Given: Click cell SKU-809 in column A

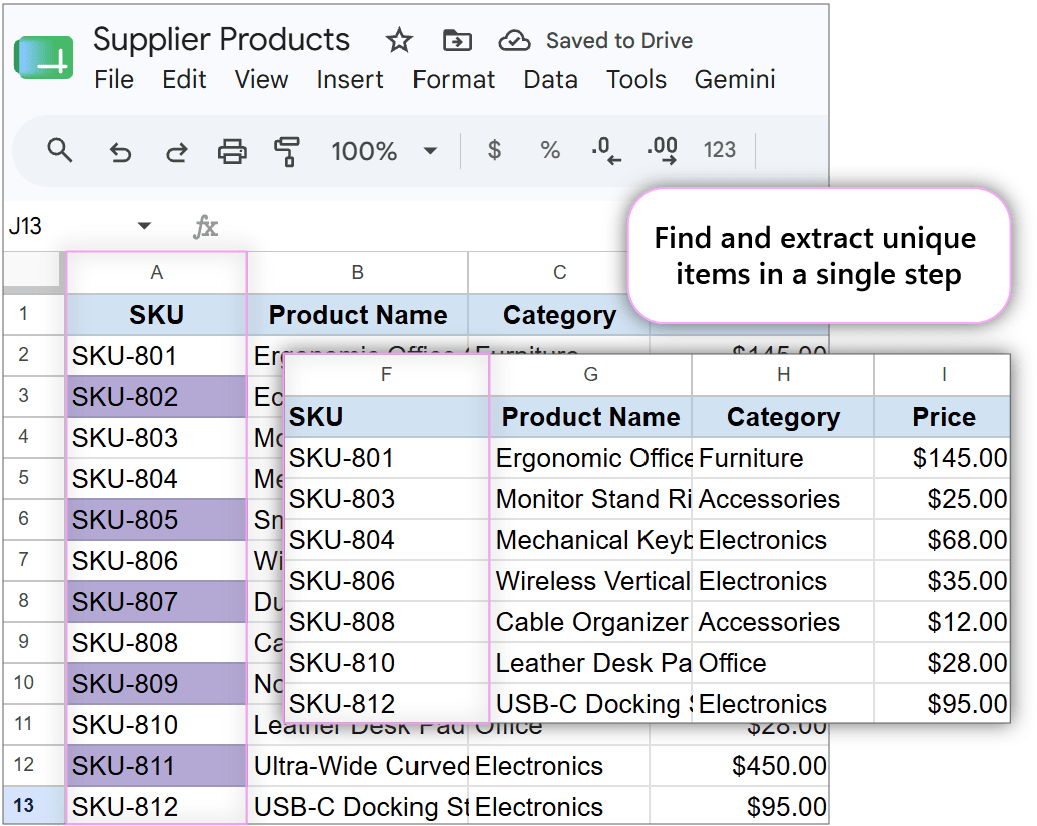Looking at the screenshot, I should coord(157,684).
